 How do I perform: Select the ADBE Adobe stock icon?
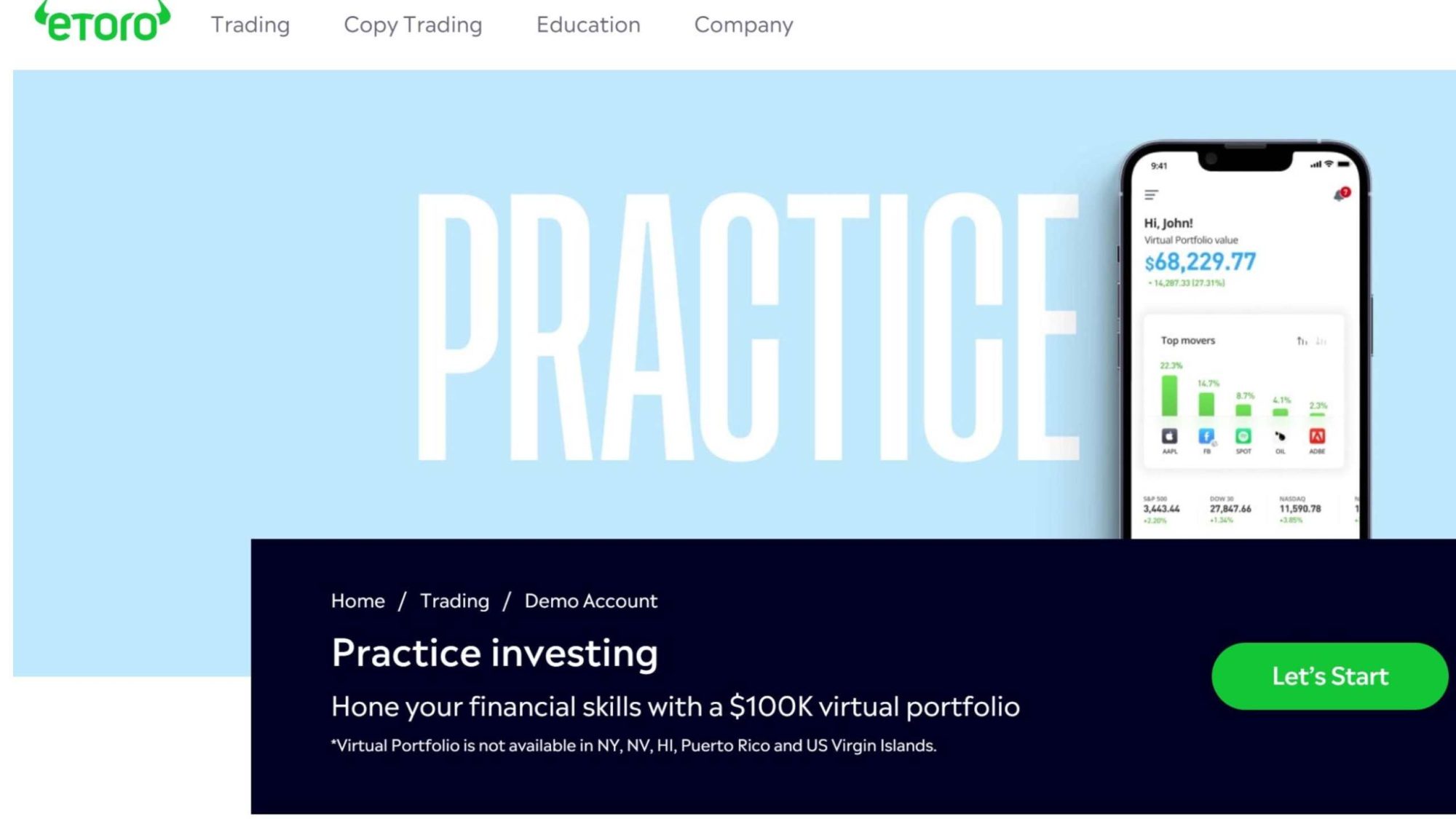pos(1317,436)
